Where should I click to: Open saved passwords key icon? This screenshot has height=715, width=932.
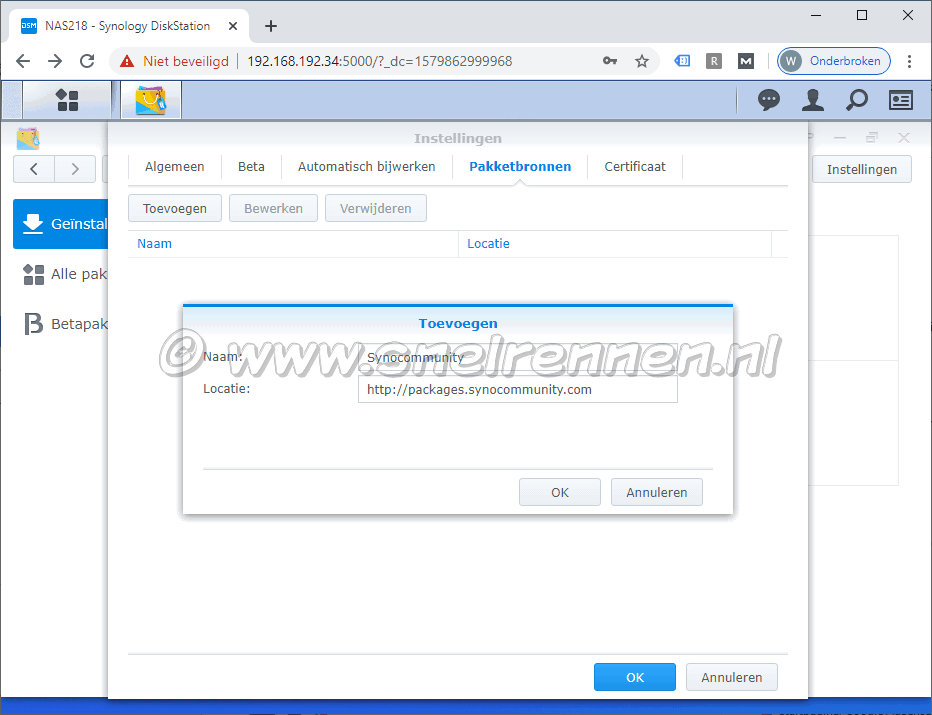pos(610,61)
